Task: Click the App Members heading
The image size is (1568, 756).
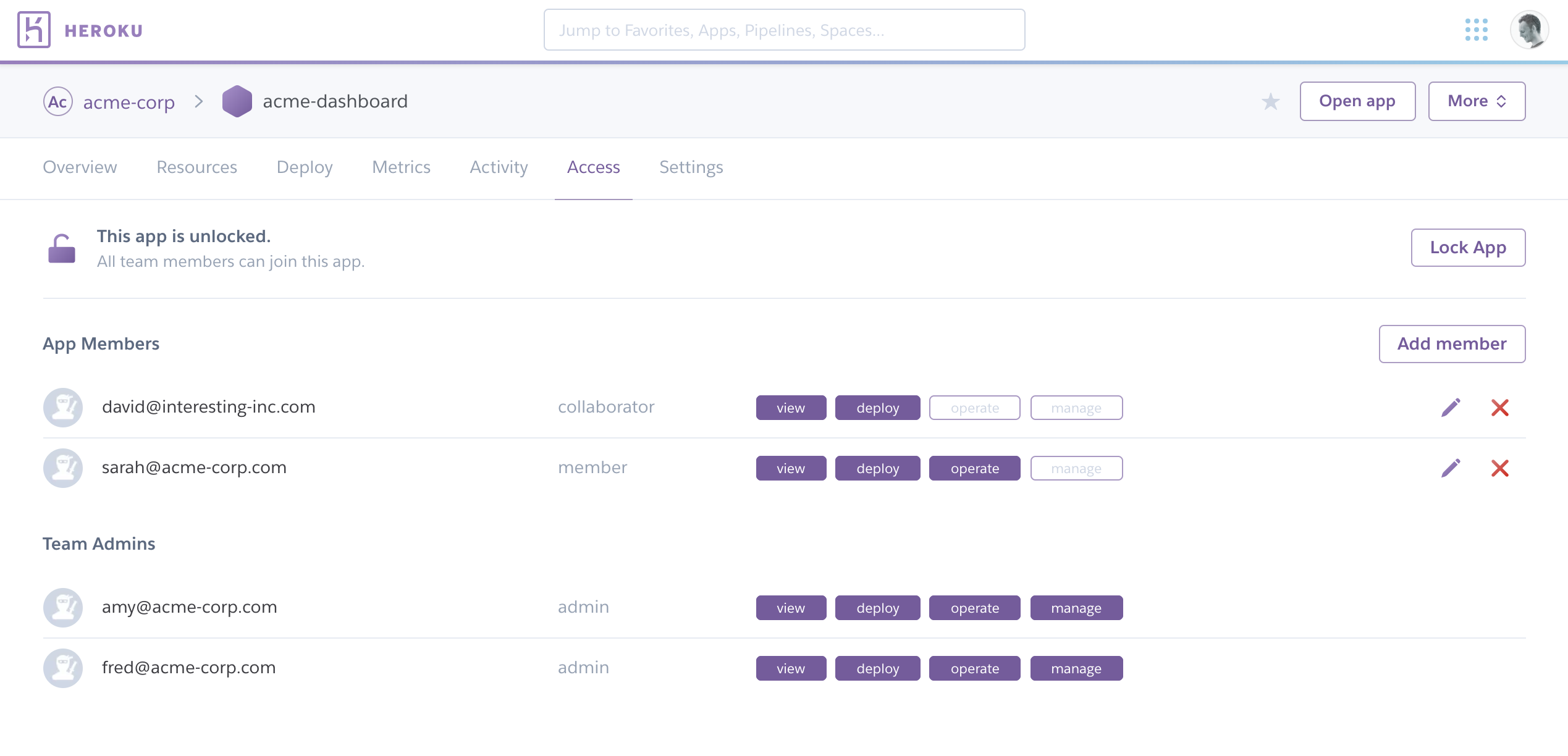Action: pyautogui.click(x=101, y=344)
